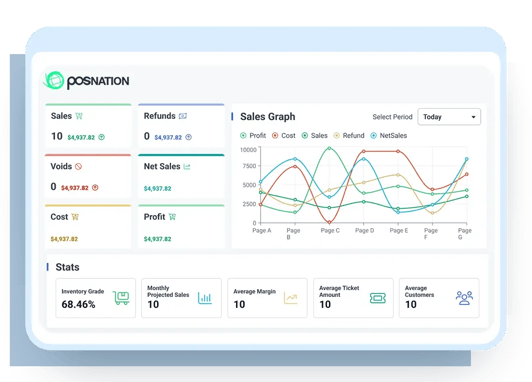Click the Refunds card money icon
Image resolution: width=532 pixels, height=382 pixels.
tap(183, 116)
